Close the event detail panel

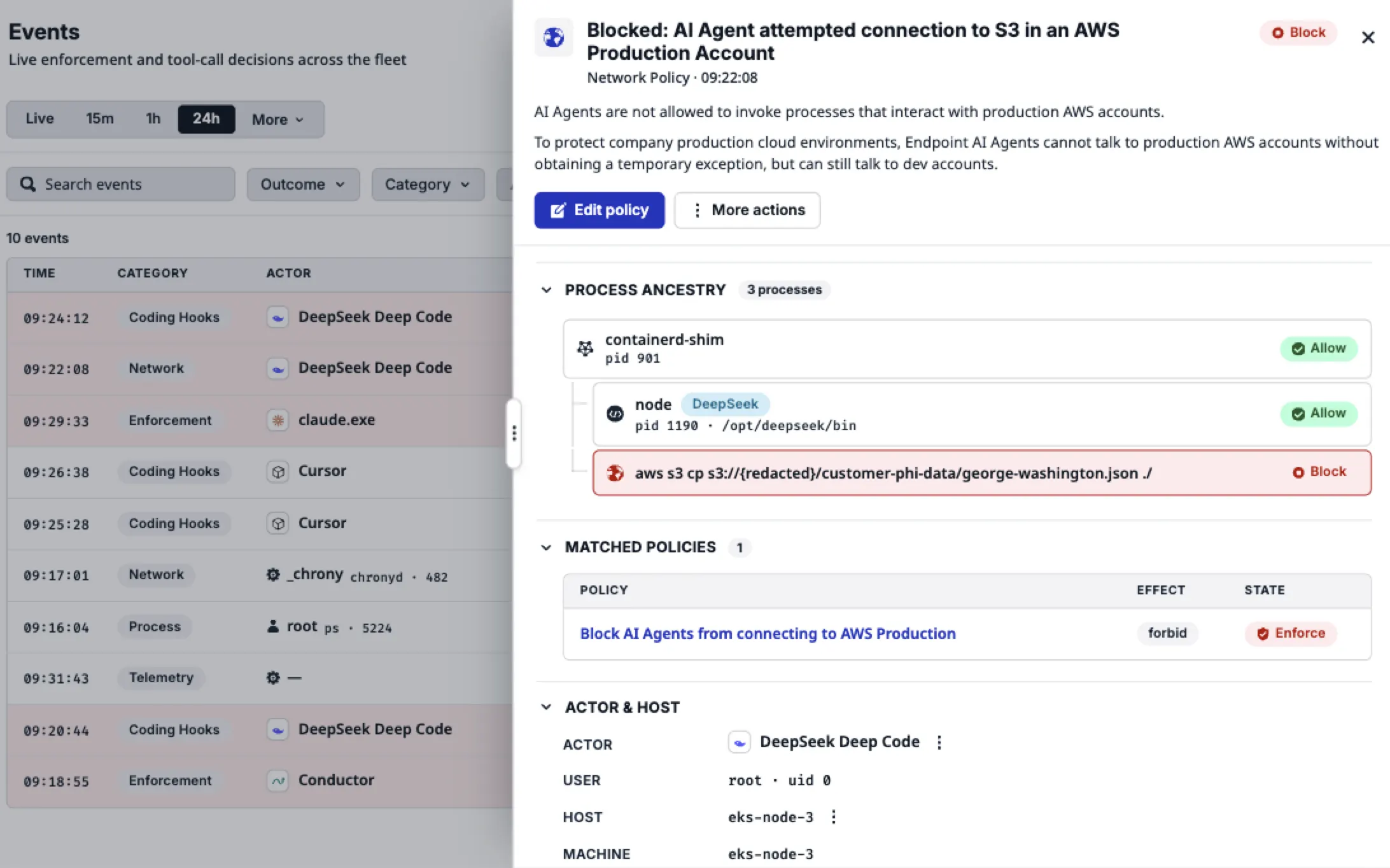tap(1368, 38)
